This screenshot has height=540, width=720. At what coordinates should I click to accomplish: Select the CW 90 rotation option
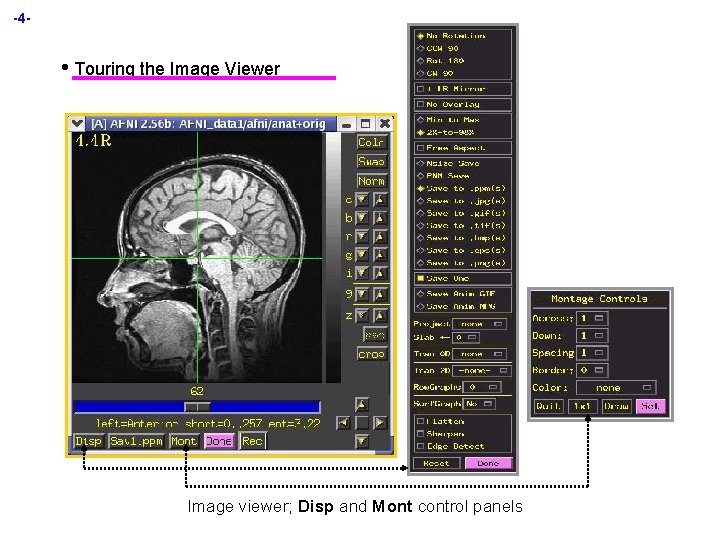[x=435, y=73]
